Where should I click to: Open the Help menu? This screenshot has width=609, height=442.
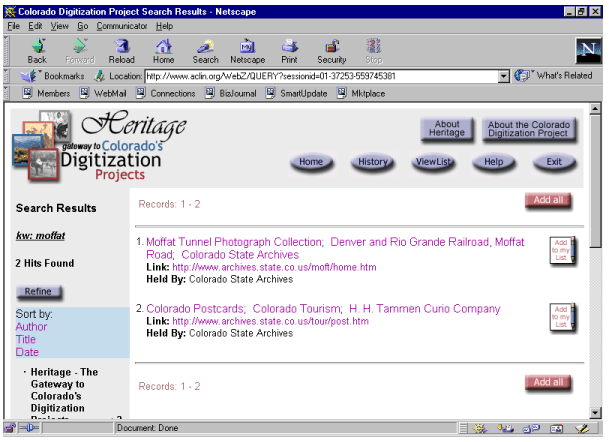pos(165,26)
